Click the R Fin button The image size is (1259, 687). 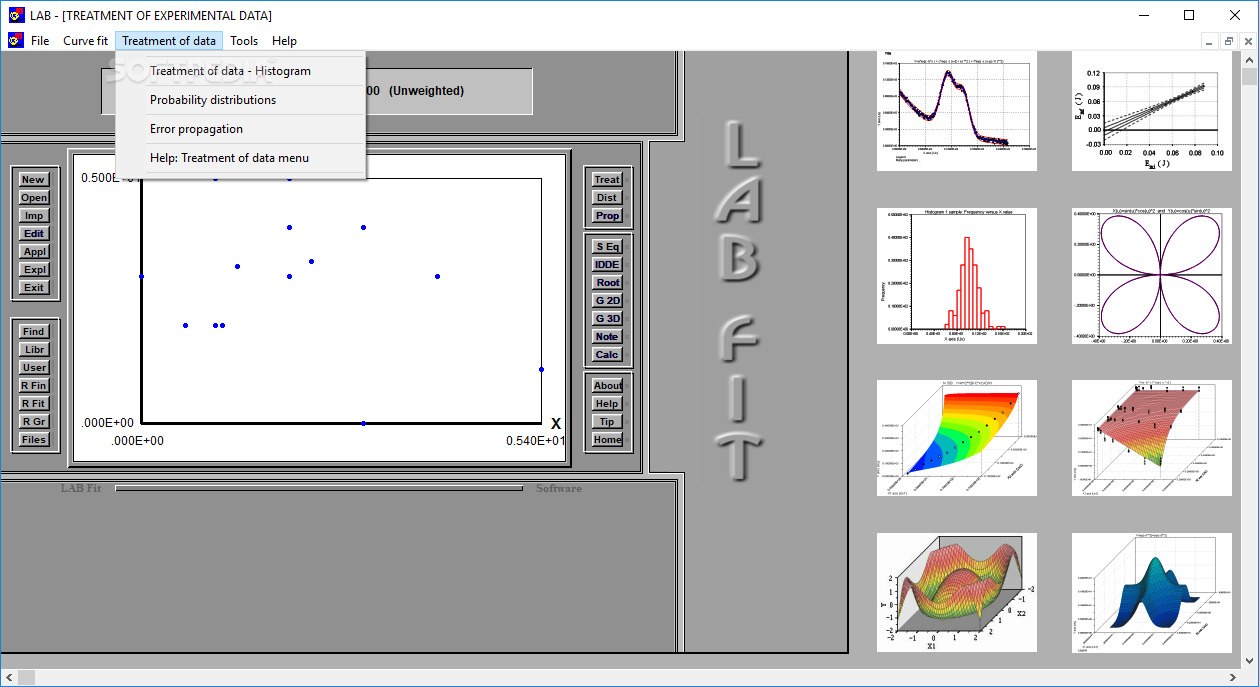coord(34,386)
